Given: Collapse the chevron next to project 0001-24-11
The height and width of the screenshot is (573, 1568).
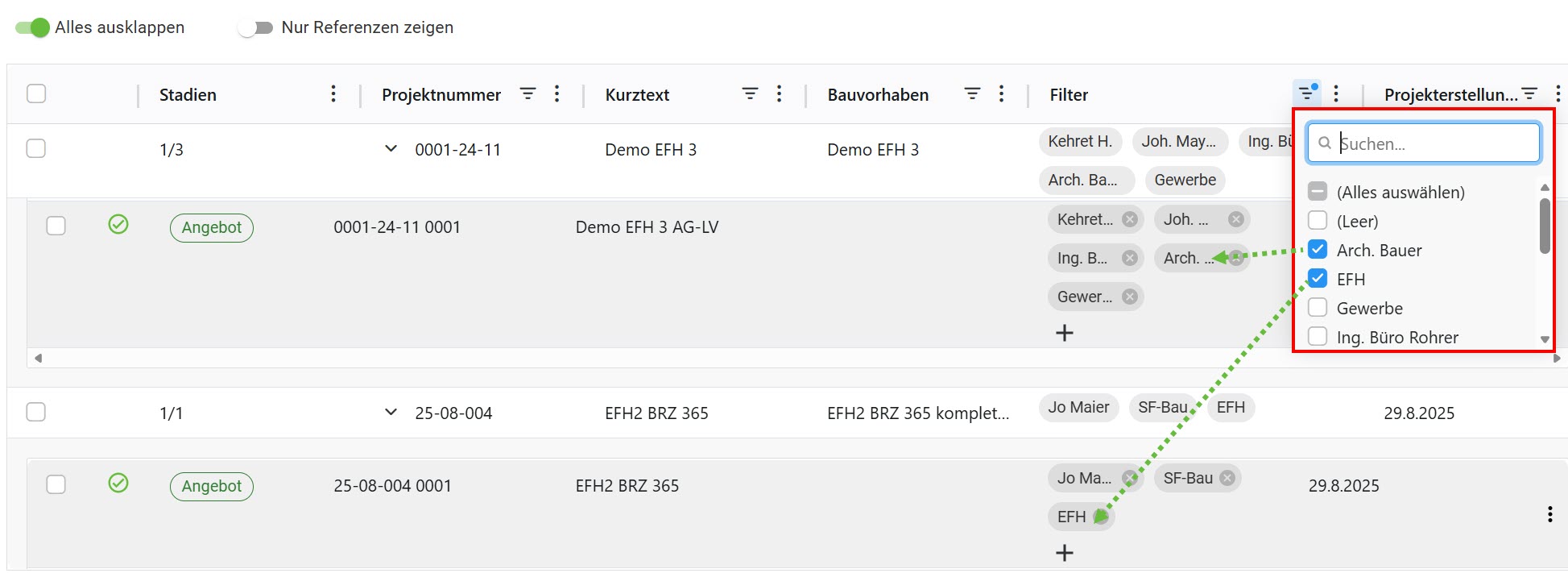Looking at the screenshot, I should [x=391, y=148].
